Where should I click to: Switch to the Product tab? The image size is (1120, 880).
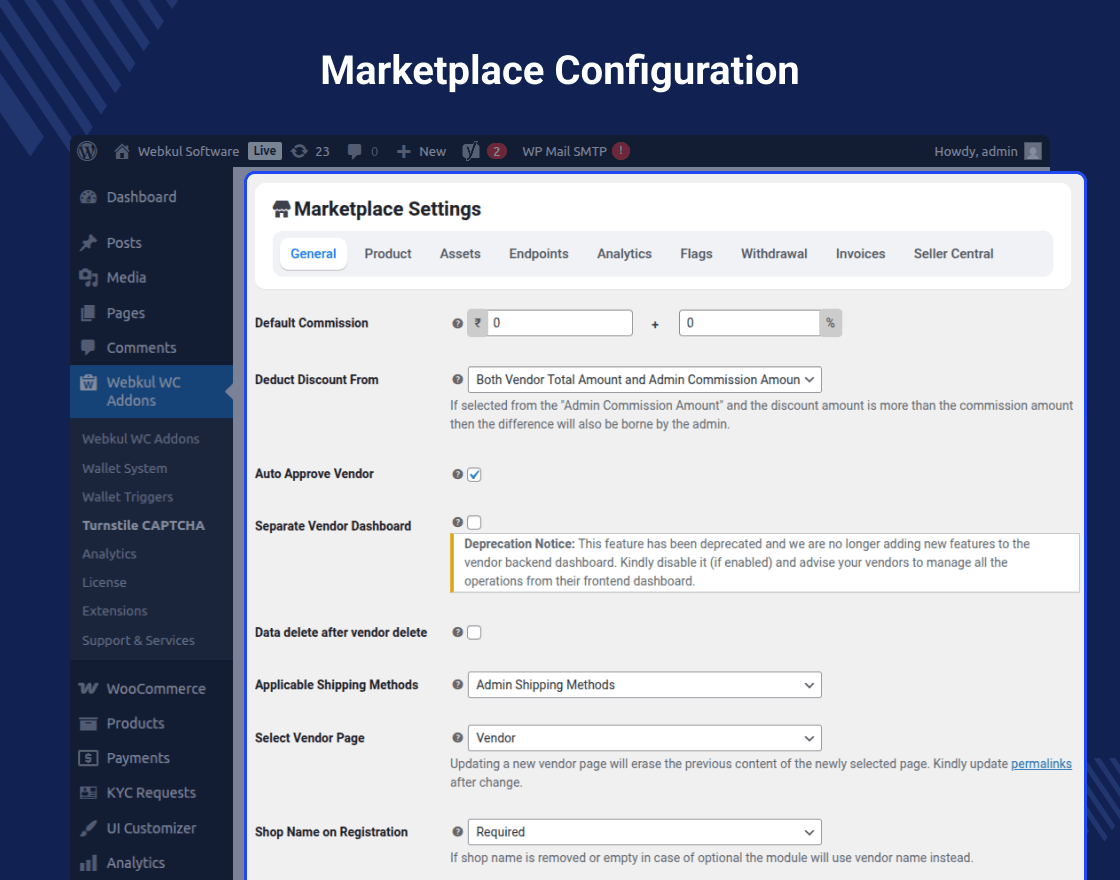click(388, 254)
